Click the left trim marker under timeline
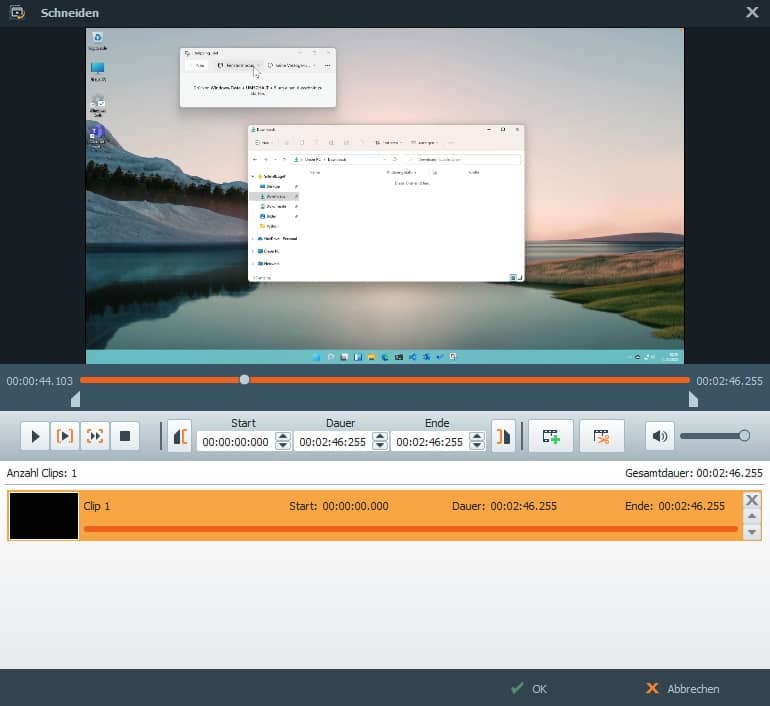The image size is (770, 706). tap(75, 400)
